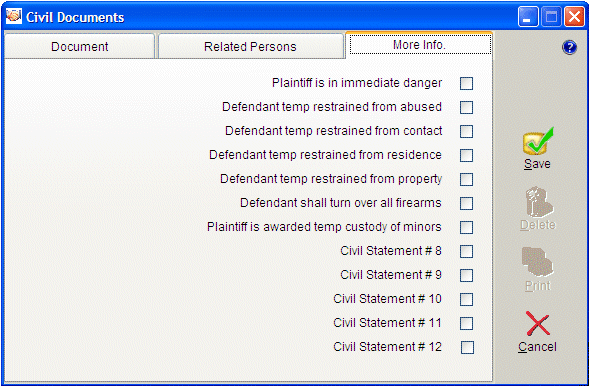Enable Defendant temp restrained from abused
589x386 pixels.
466,107
